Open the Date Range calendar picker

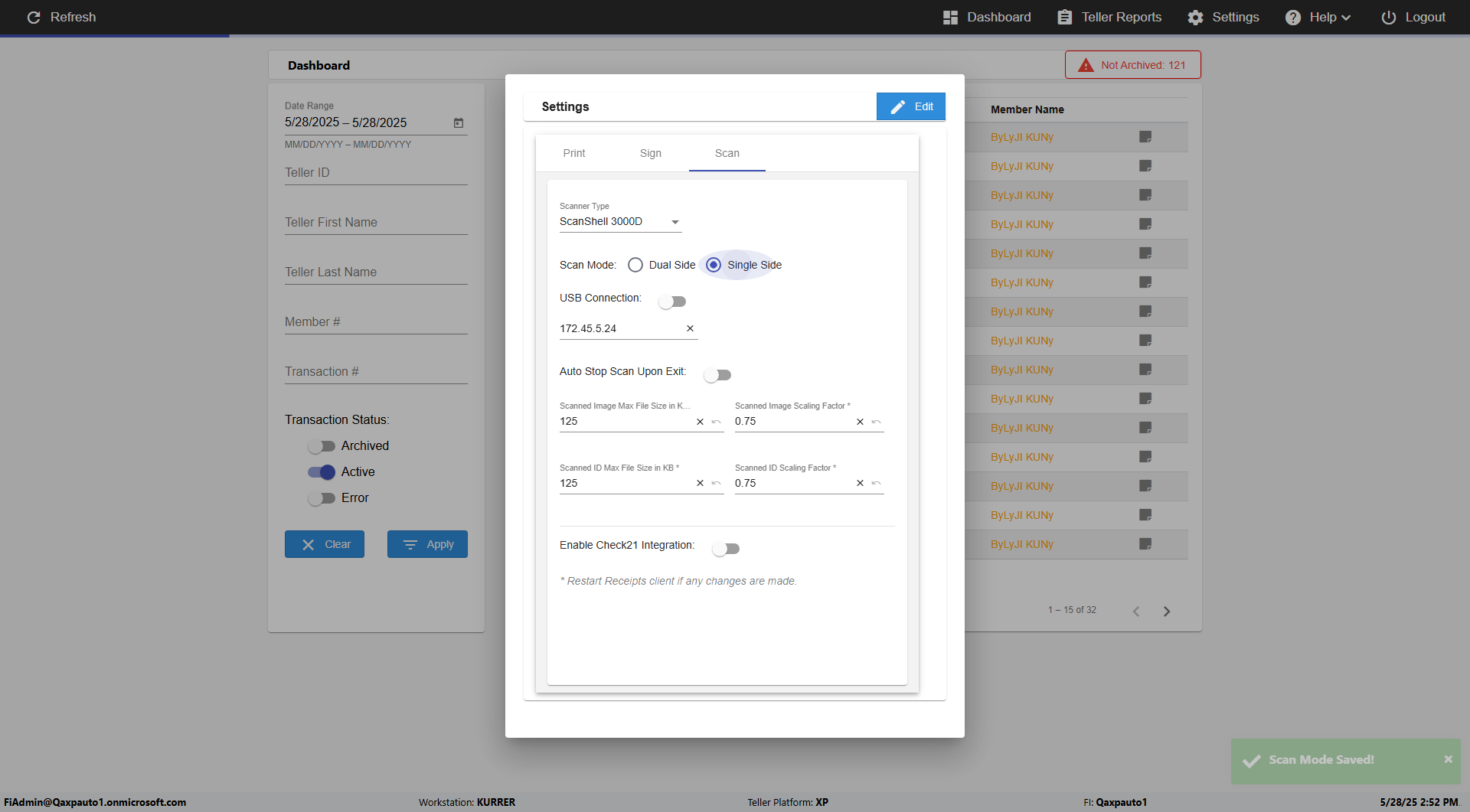click(459, 122)
